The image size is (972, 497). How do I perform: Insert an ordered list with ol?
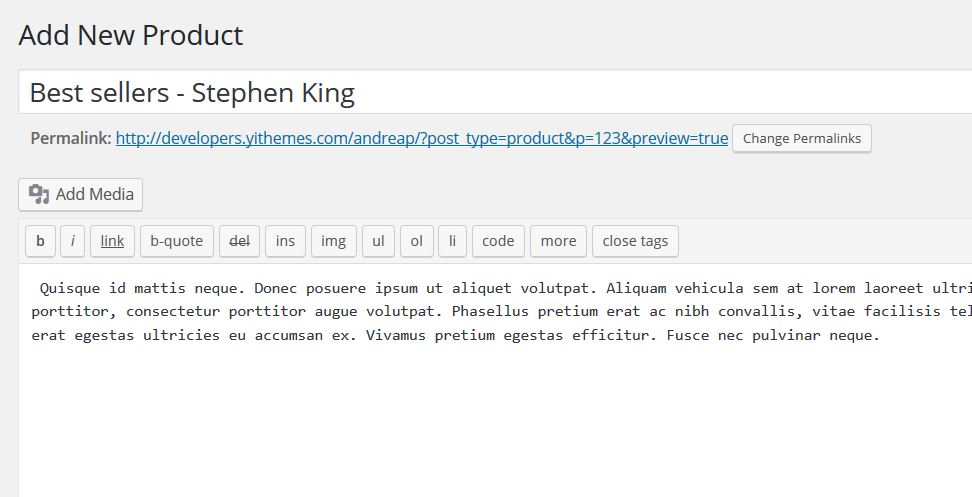[417, 241]
